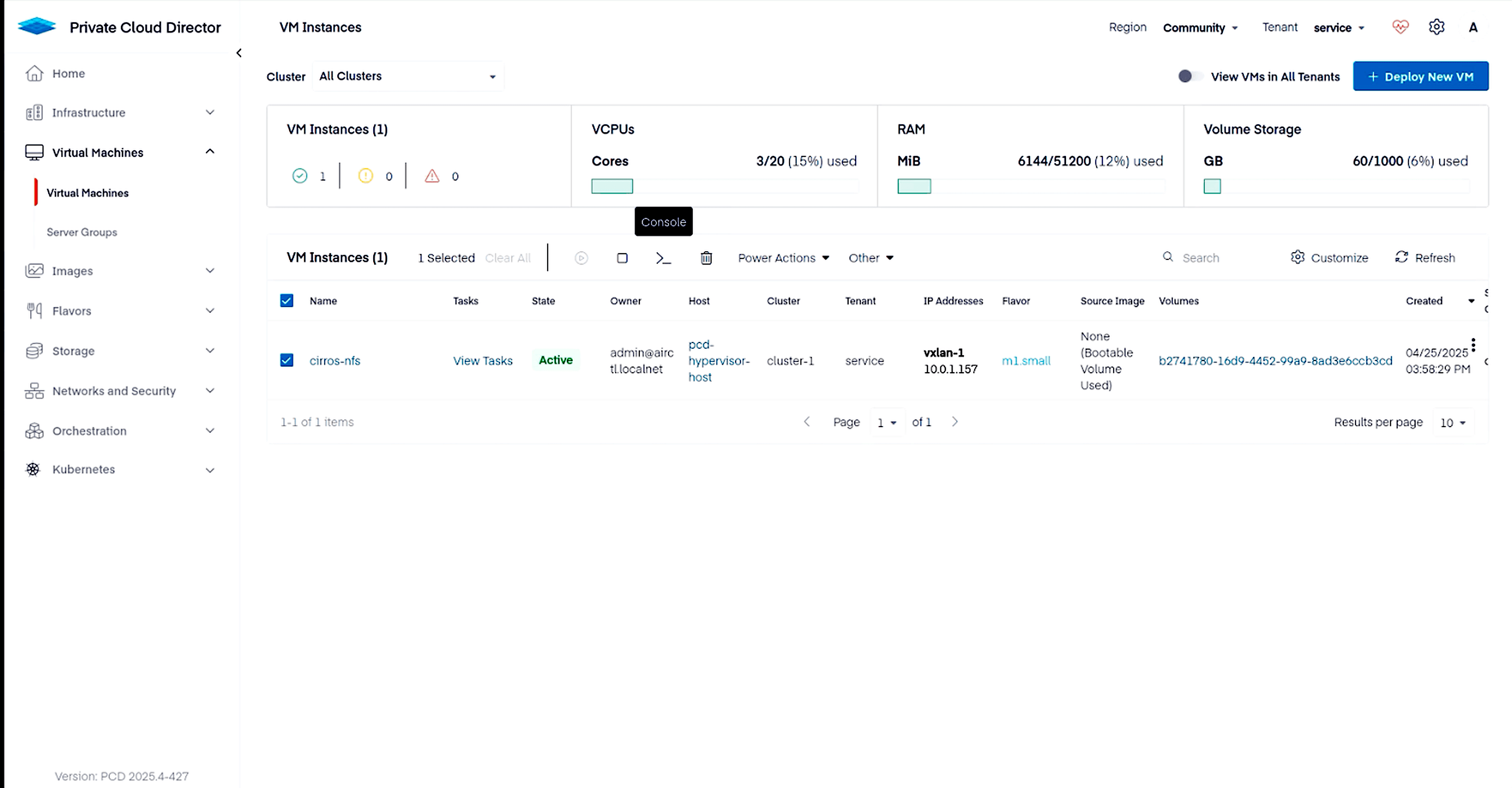Go to Home in sidebar

pos(68,73)
